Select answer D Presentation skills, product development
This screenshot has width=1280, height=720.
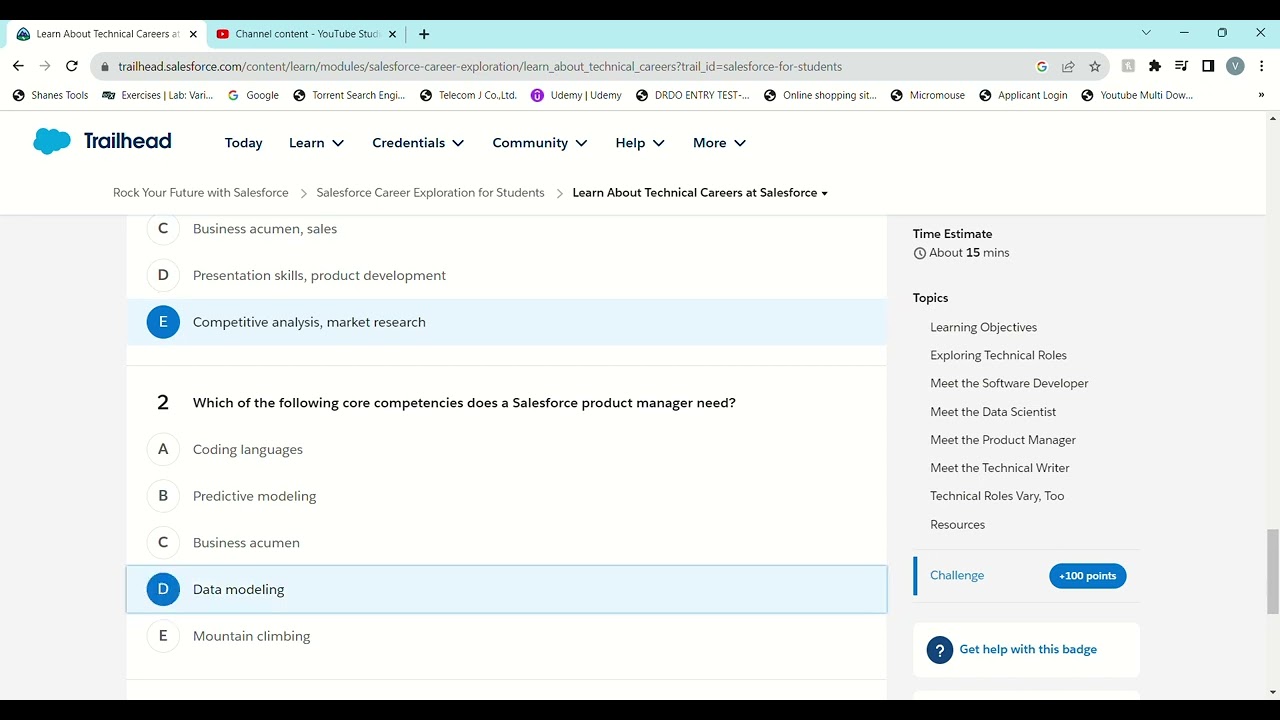507,275
